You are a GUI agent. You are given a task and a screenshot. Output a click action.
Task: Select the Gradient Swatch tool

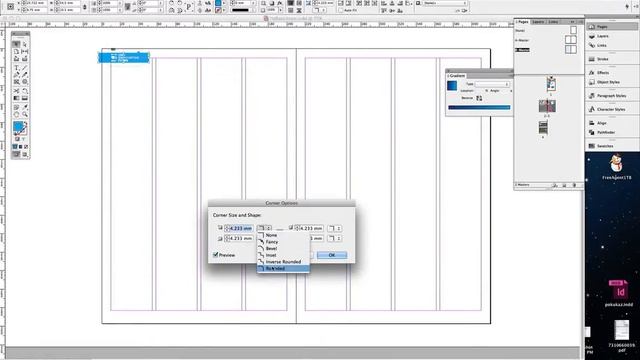16,98
